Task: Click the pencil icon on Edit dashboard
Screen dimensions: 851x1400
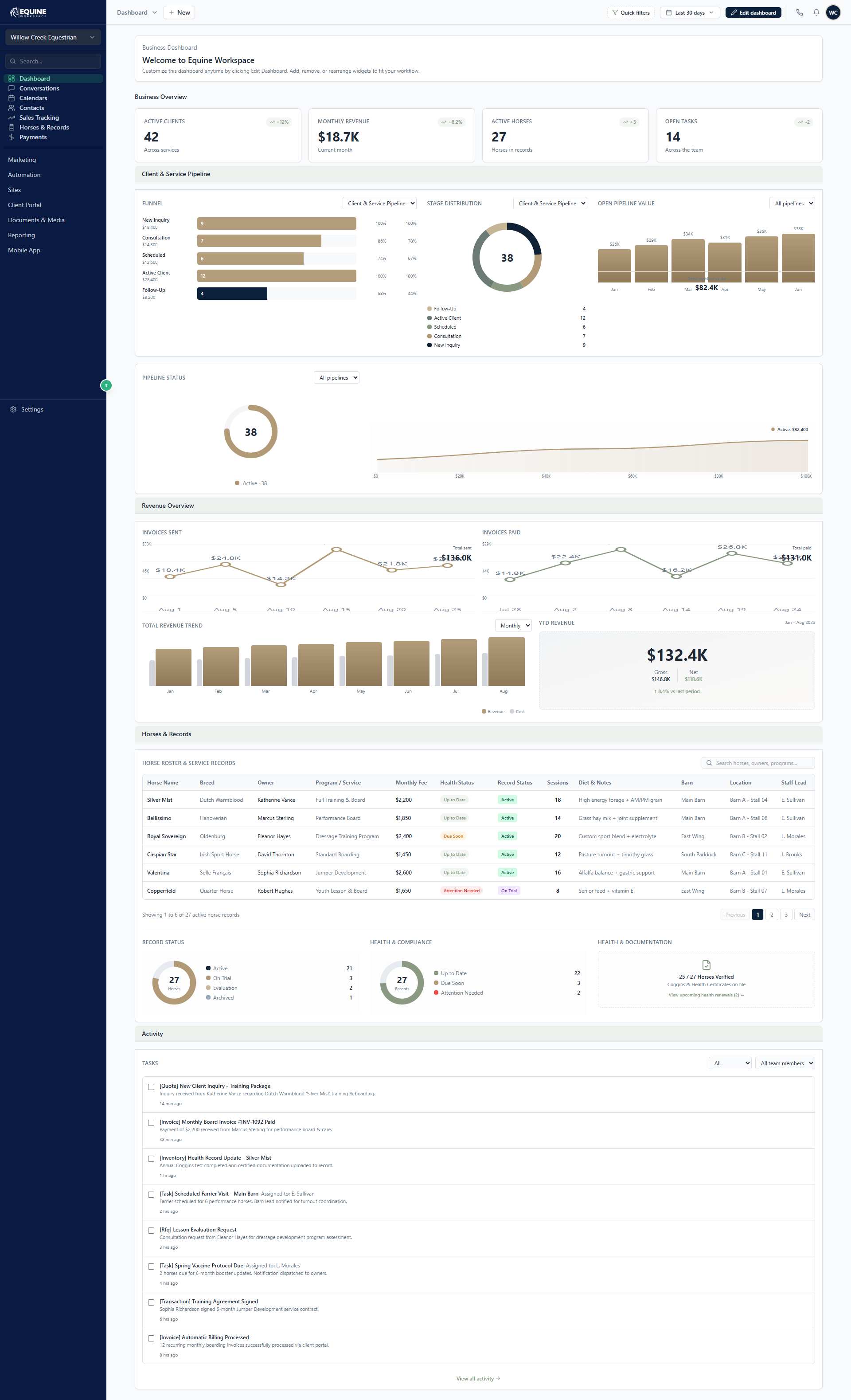Action: pyautogui.click(x=734, y=12)
